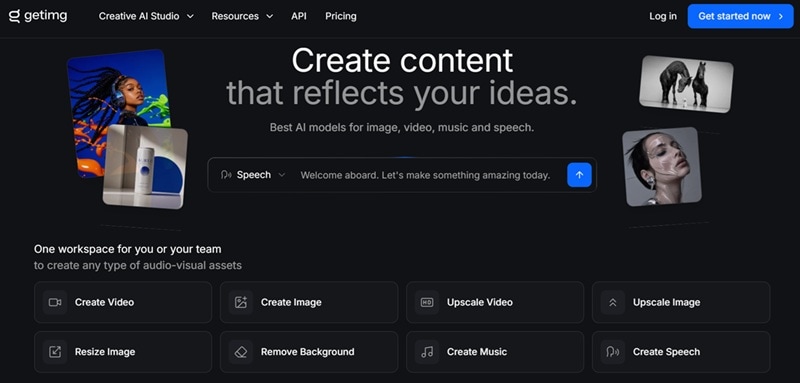800x383 pixels.
Task: Click the Remove Background eraser icon
Action: coord(241,352)
